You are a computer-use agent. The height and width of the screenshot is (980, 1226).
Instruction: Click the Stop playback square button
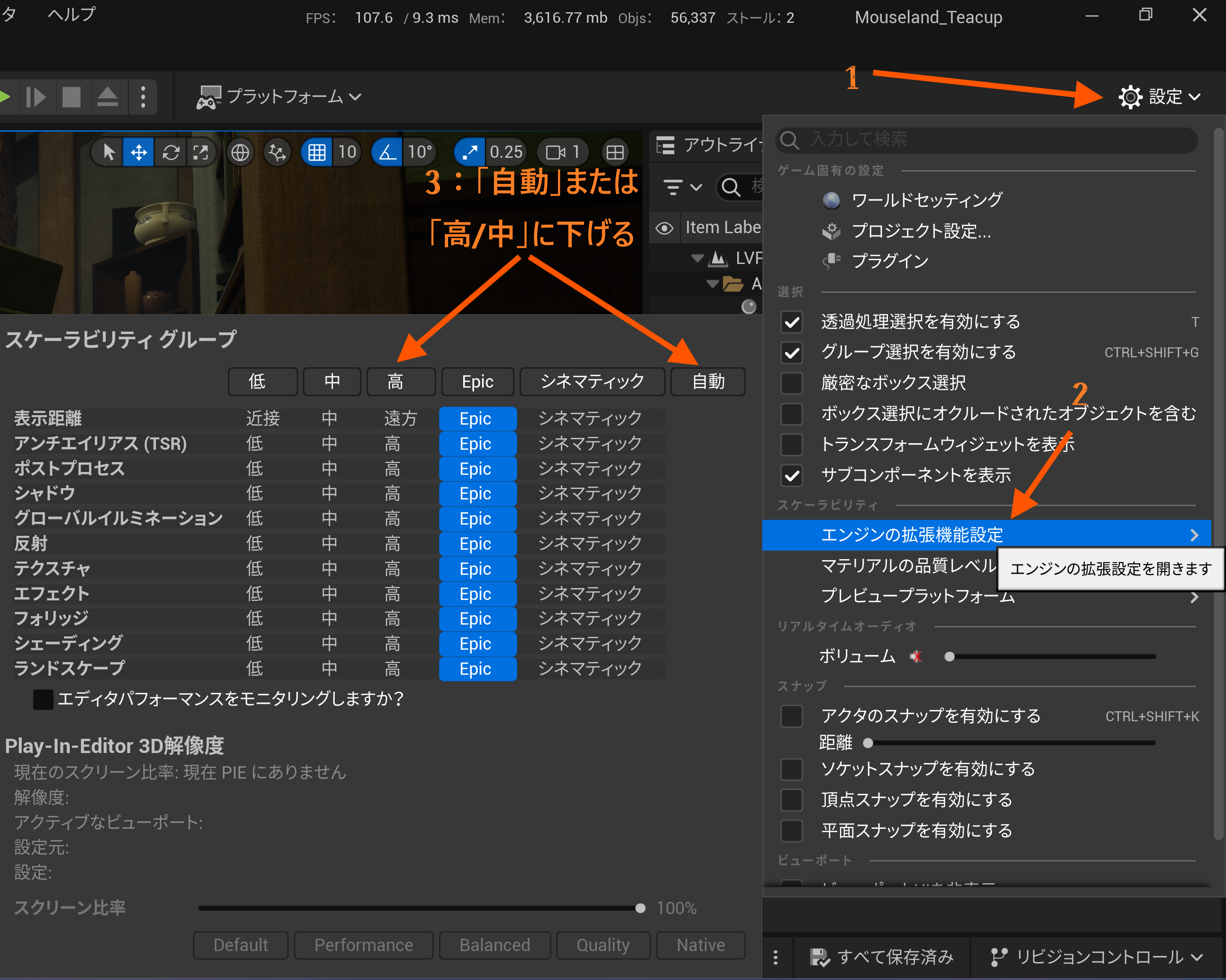click(72, 97)
